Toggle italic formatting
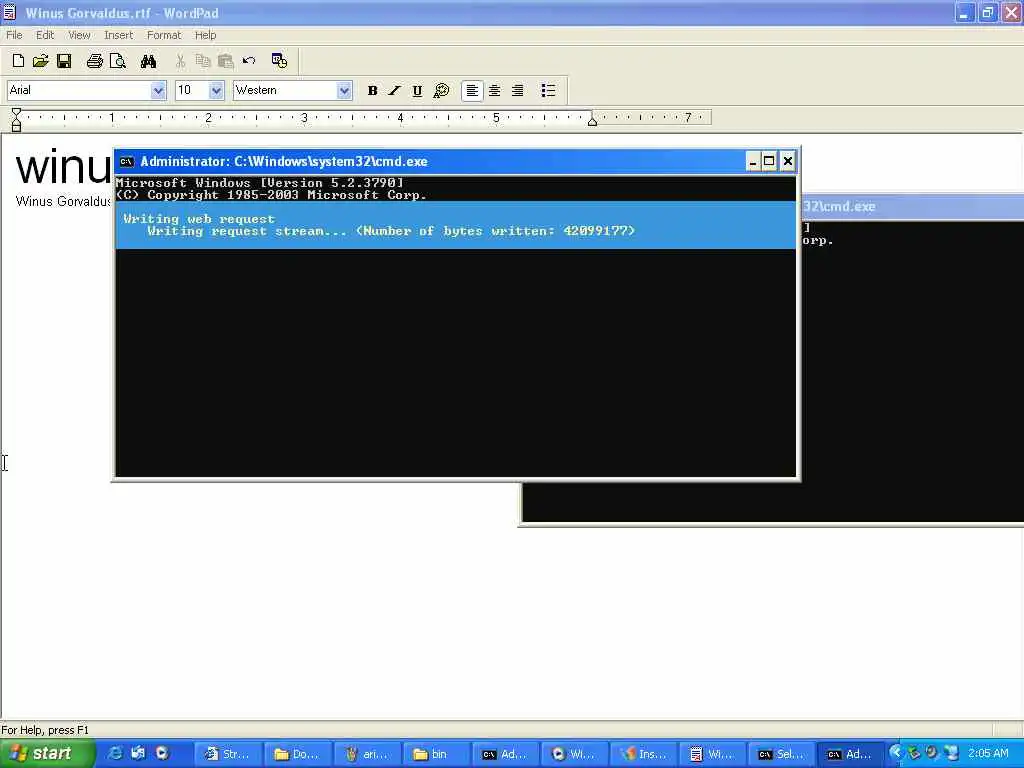Image resolution: width=1024 pixels, height=768 pixels. click(394, 91)
